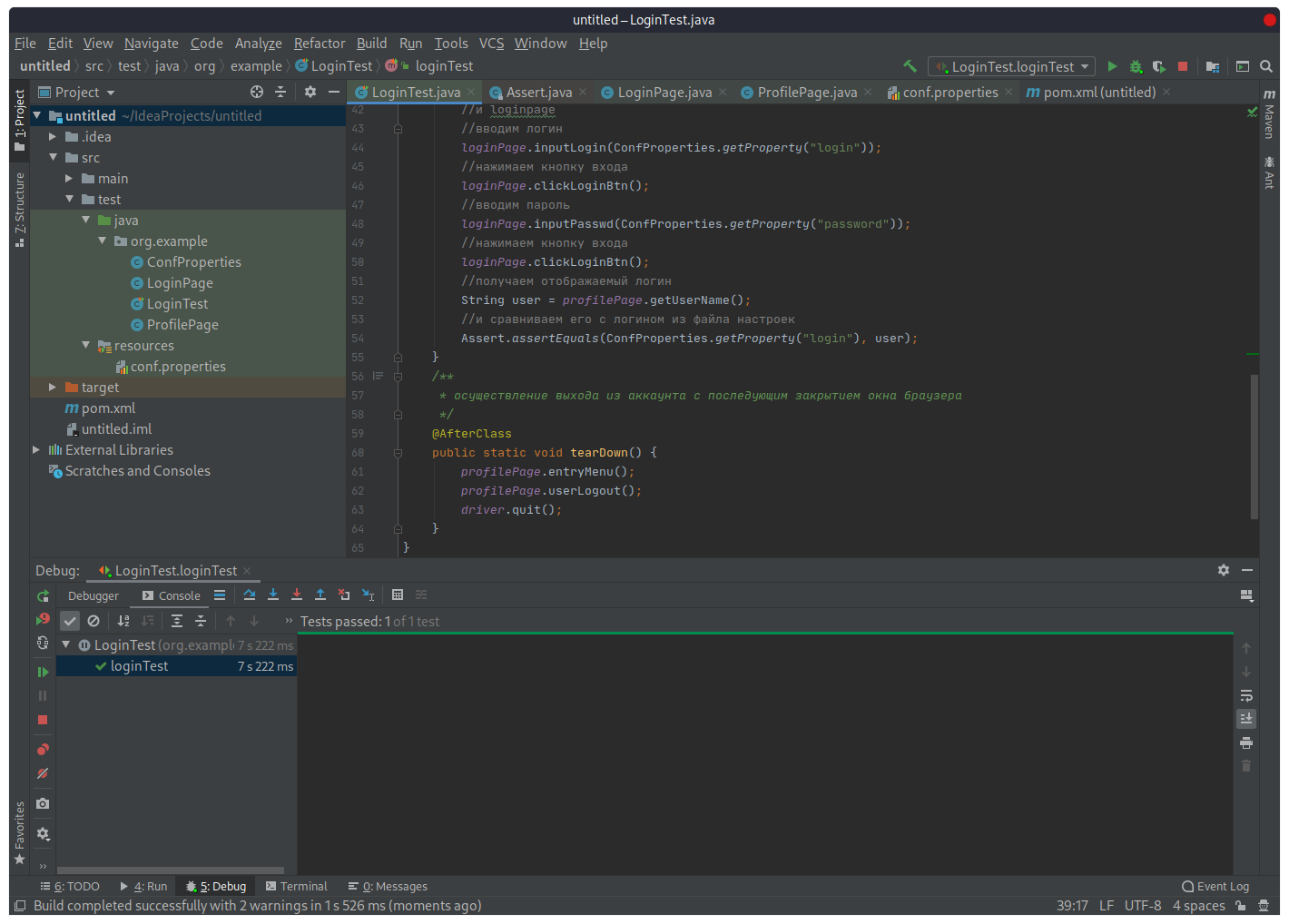Open the Refactor menu
Image resolution: width=1289 pixels, height=924 pixels.
(x=319, y=43)
